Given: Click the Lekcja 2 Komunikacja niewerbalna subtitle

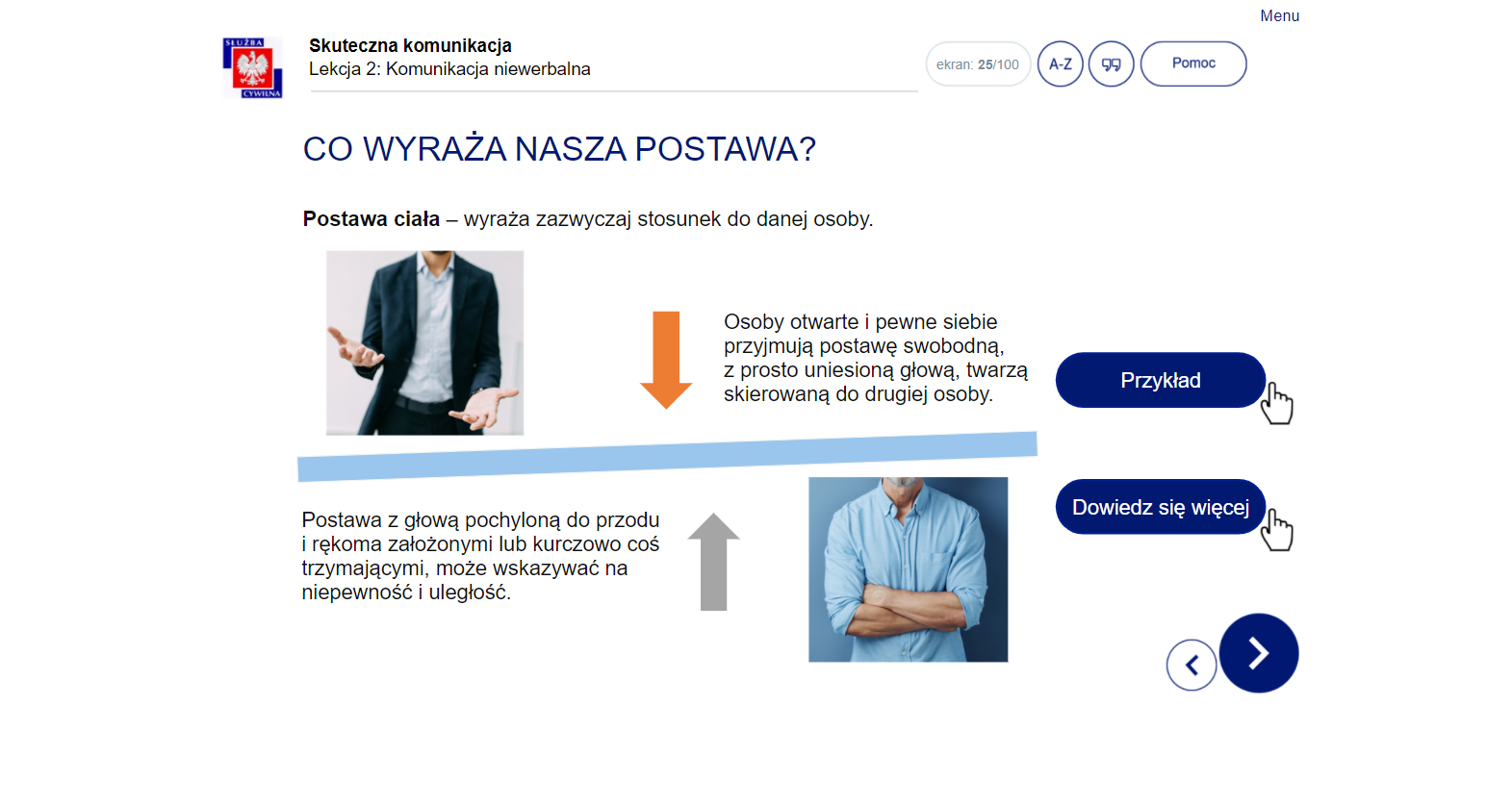Looking at the screenshot, I should [x=449, y=69].
